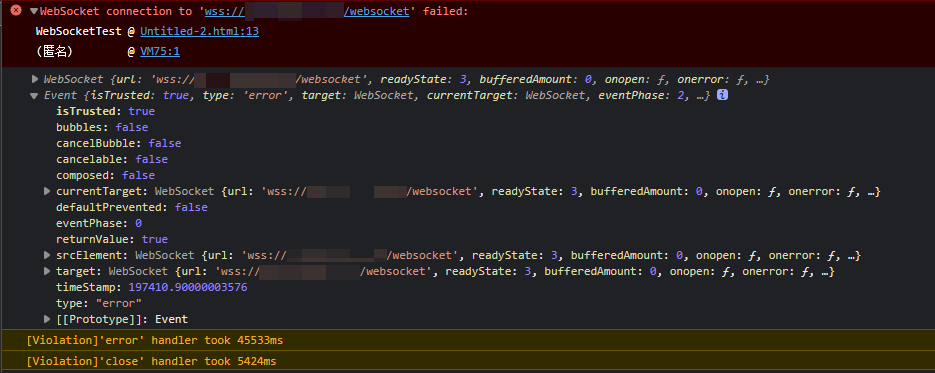
Task: Expand the currentTarget WebSocket property
Action: point(47,191)
